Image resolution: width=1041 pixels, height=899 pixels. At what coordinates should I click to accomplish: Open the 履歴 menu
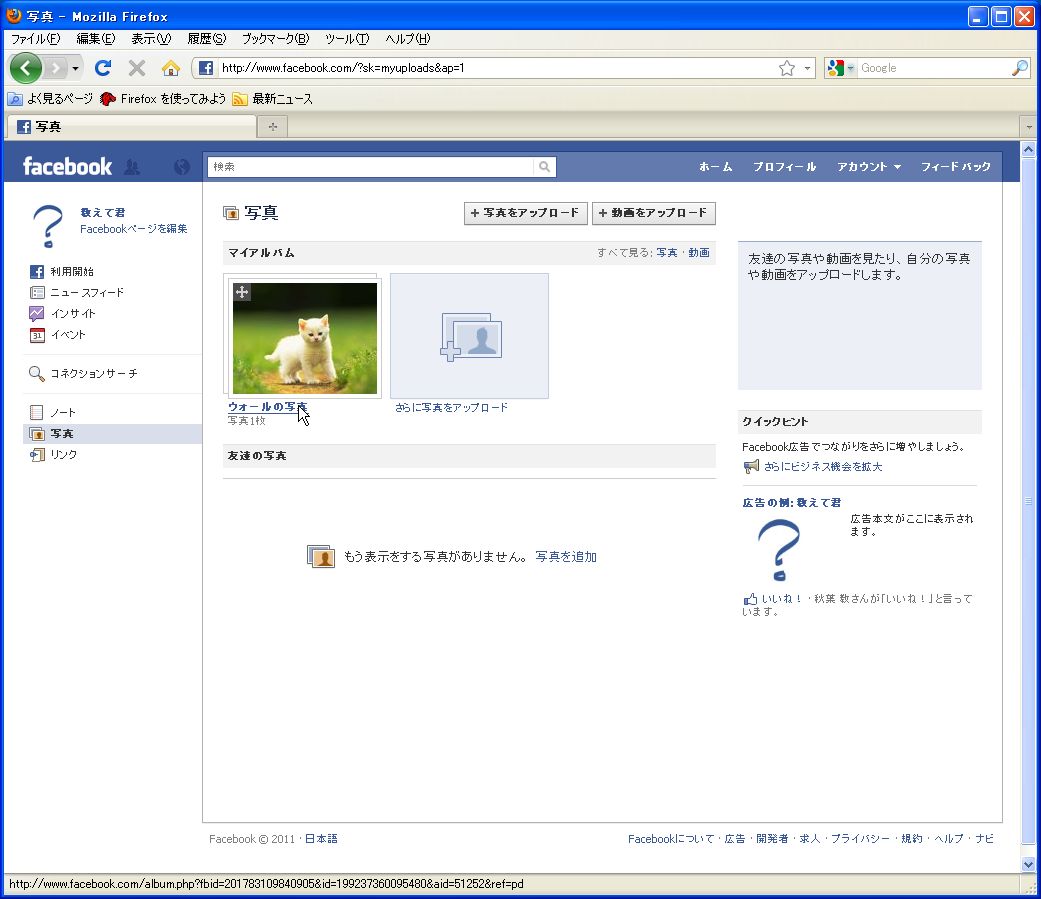pos(206,39)
